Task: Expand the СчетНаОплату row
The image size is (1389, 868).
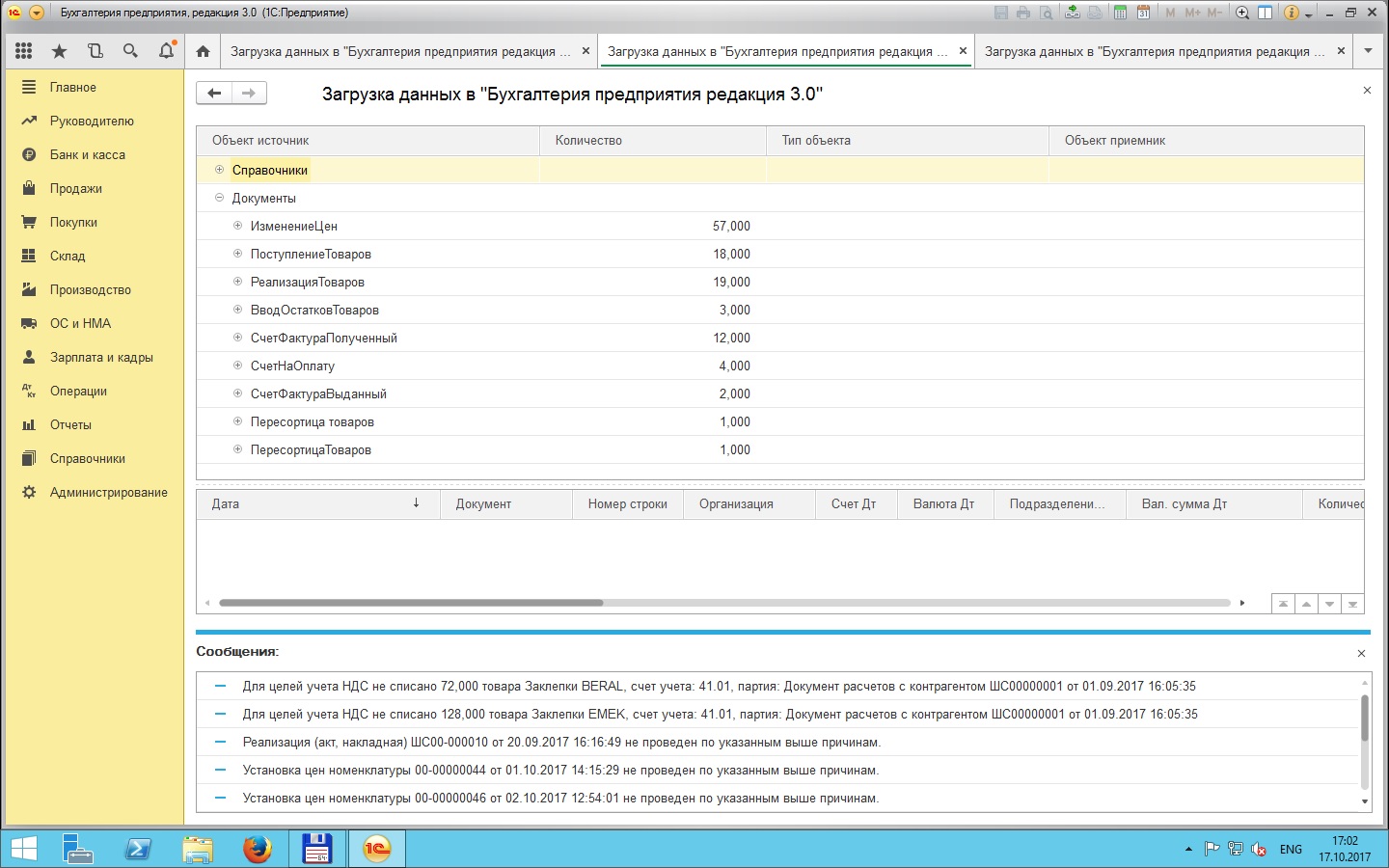Action: [237, 366]
